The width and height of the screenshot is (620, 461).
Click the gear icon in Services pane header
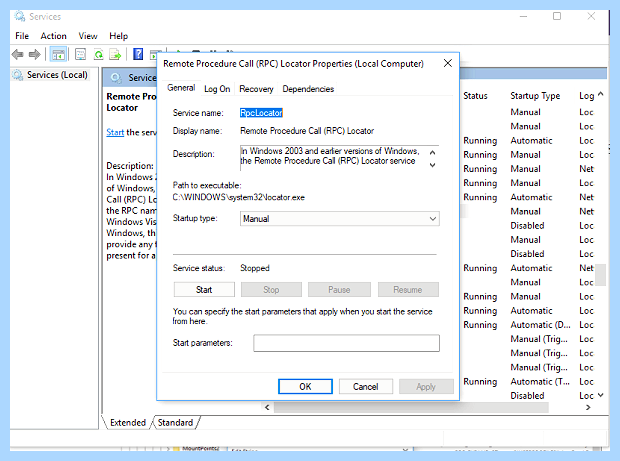[x=115, y=77]
